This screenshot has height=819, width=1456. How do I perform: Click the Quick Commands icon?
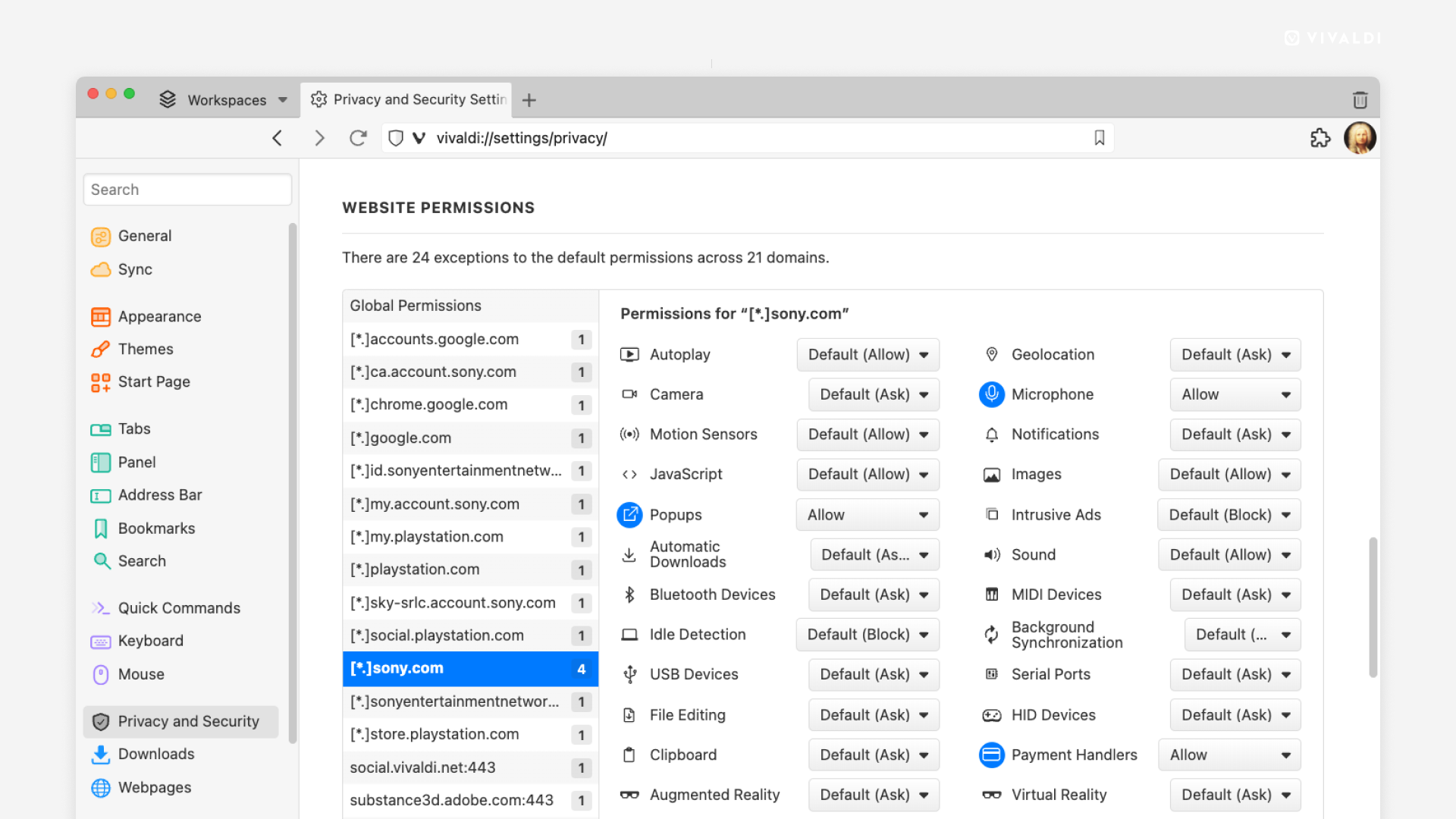tap(99, 607)
